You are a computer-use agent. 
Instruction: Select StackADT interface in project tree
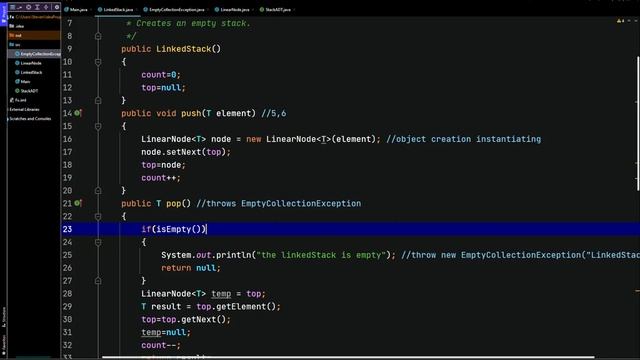[x=27, y=91]
